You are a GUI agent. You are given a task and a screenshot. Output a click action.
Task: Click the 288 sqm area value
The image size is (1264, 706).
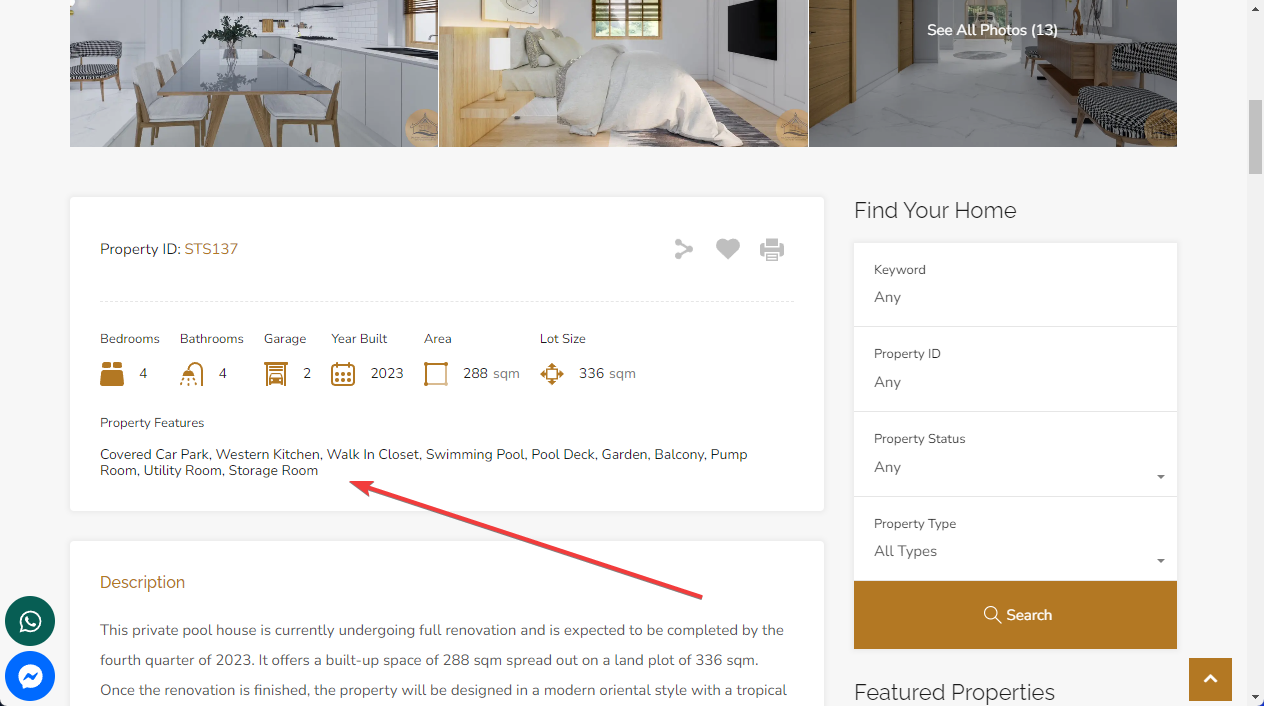point(491,374)
